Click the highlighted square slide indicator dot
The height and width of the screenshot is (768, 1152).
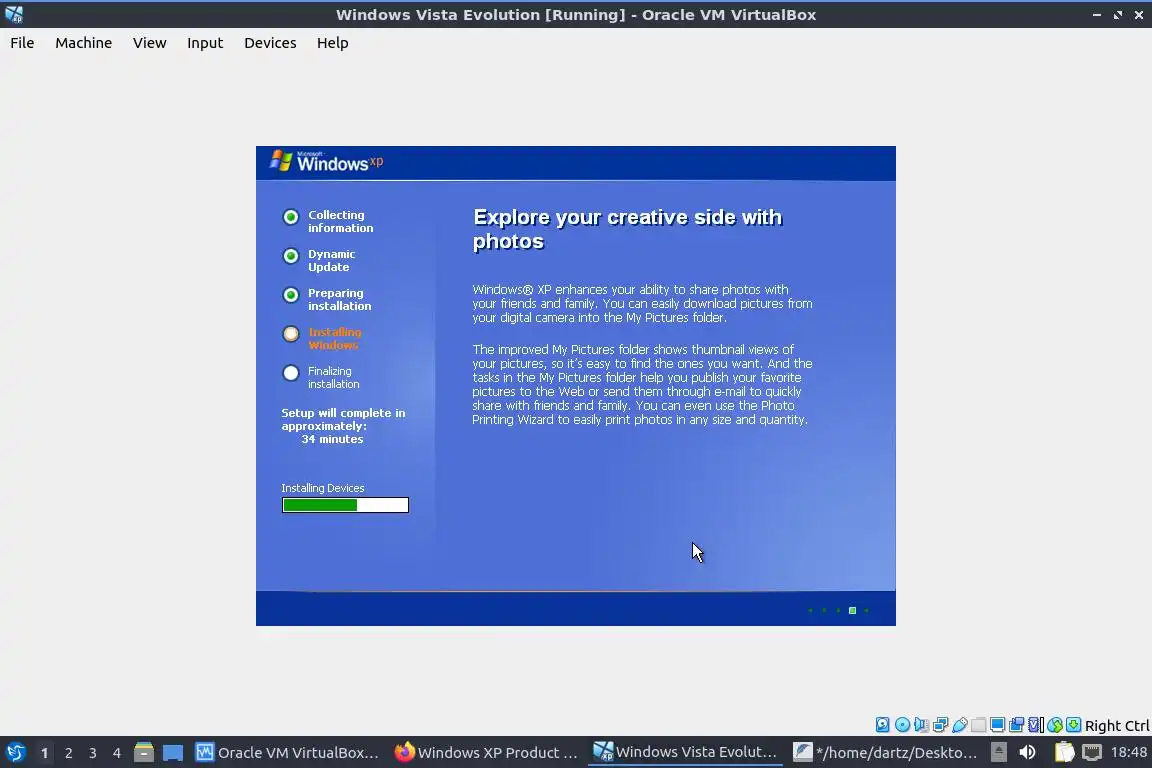(852, 611)
